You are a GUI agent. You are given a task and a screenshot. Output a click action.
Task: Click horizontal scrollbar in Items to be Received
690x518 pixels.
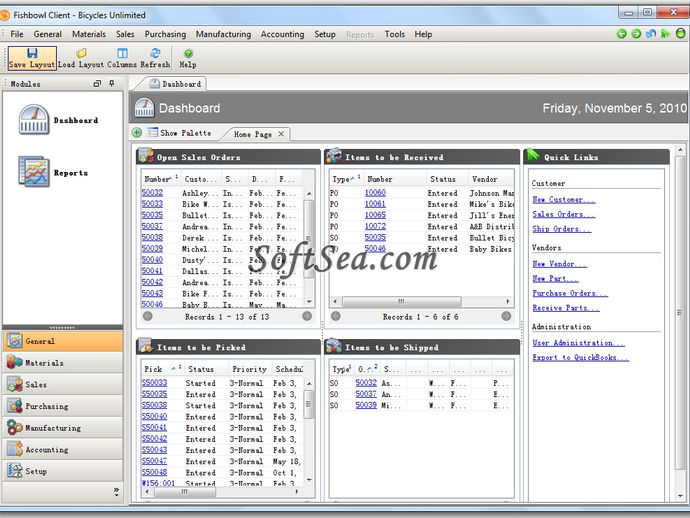pyautogui.click(x=401, y=301)
